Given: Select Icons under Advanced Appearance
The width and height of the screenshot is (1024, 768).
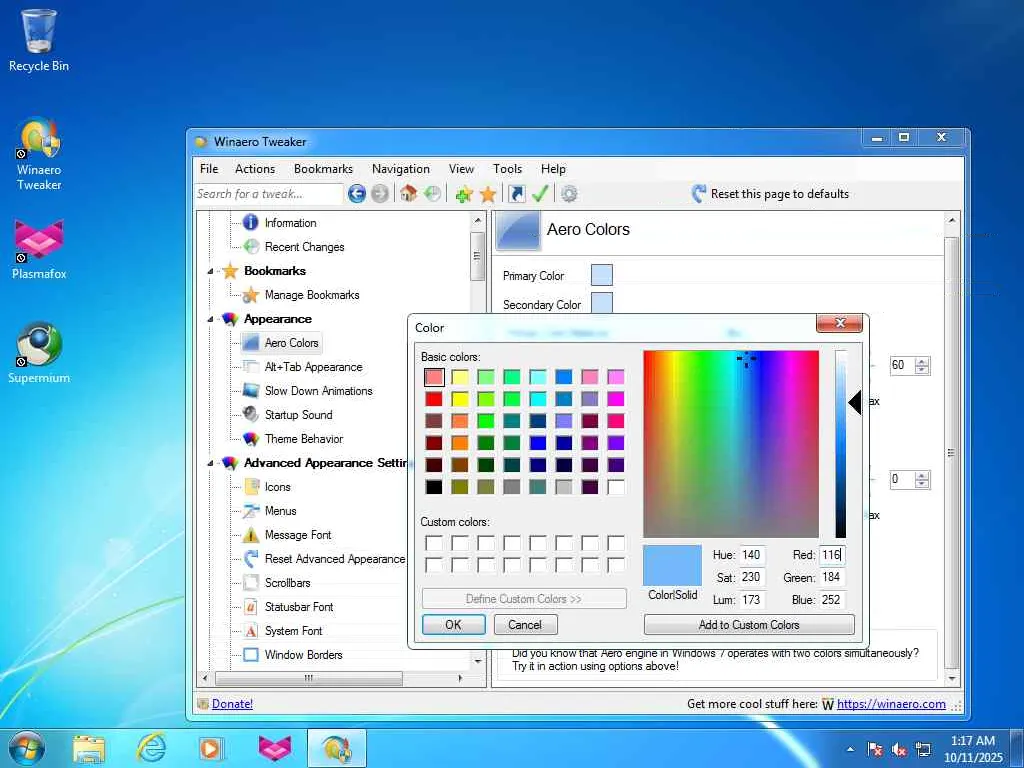Looking at the screenshot, I should 277,487.
